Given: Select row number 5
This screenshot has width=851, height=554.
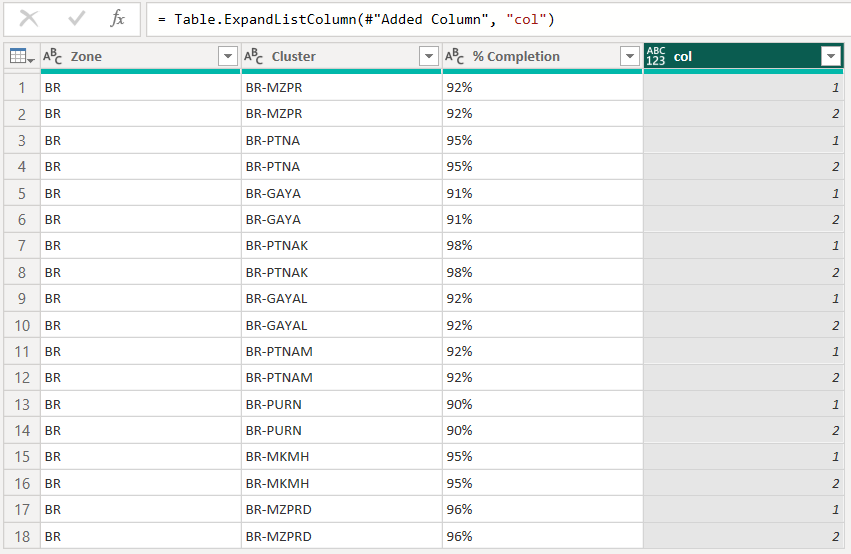Looking at the screenshot, I should click(22, 193).
